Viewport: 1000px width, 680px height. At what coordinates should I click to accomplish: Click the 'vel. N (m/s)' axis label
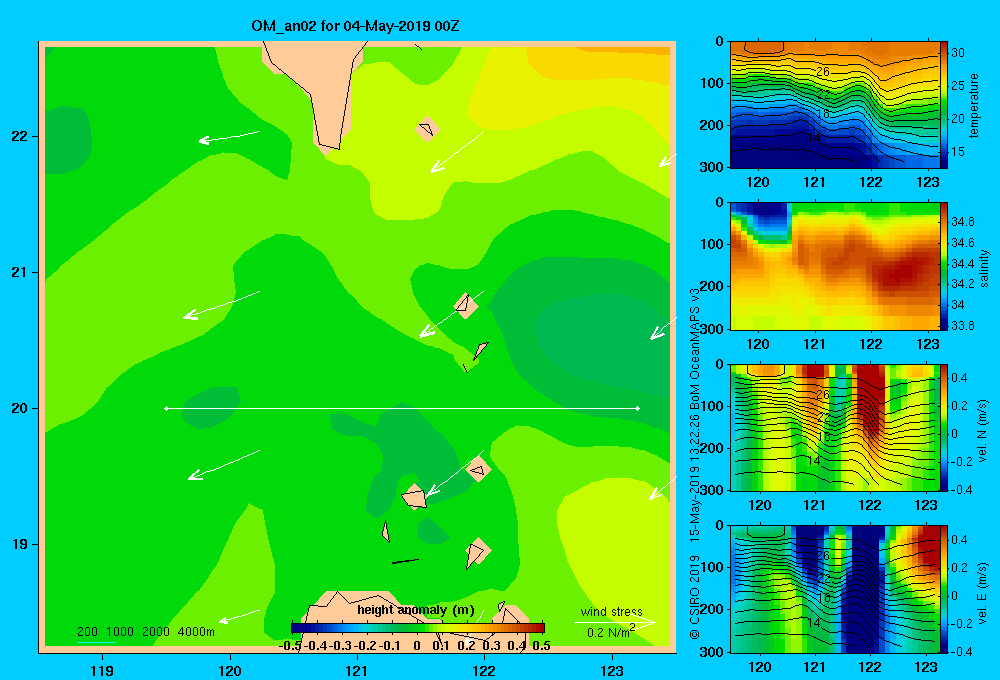(983, 431)
